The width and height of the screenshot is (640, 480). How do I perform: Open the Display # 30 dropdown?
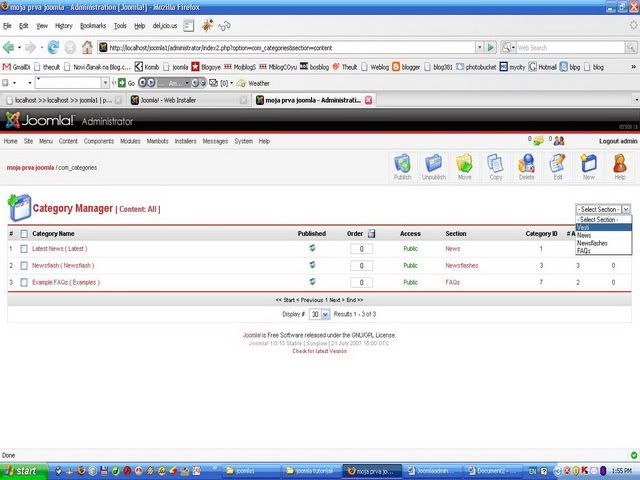pos(320,314)
